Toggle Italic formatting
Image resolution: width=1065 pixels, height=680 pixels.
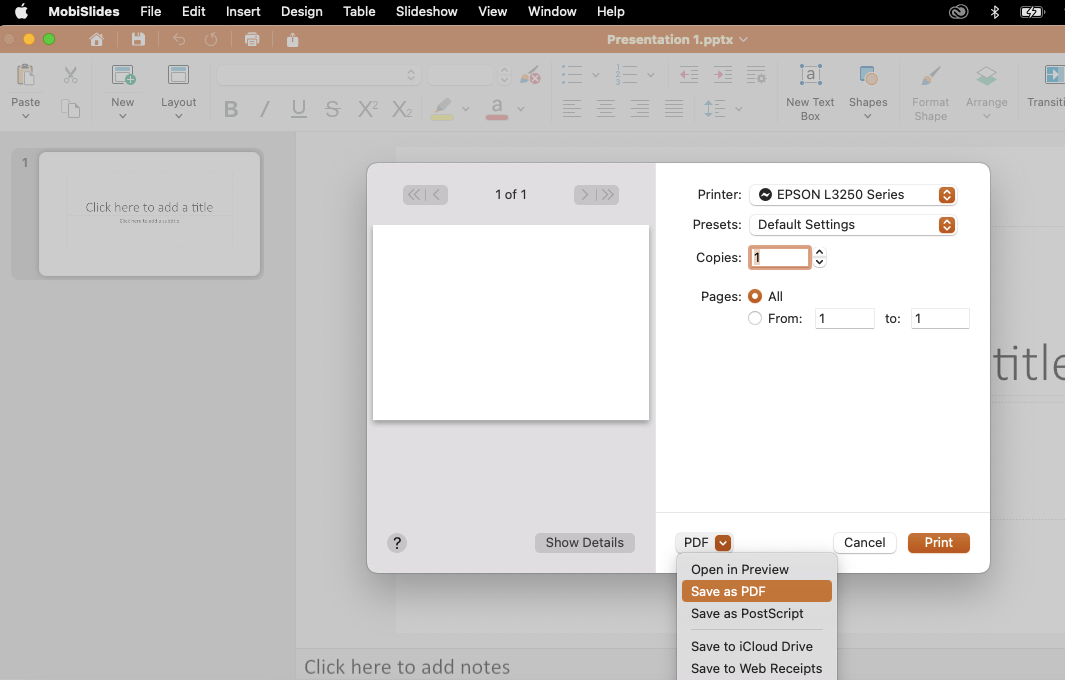click(265, 109)
